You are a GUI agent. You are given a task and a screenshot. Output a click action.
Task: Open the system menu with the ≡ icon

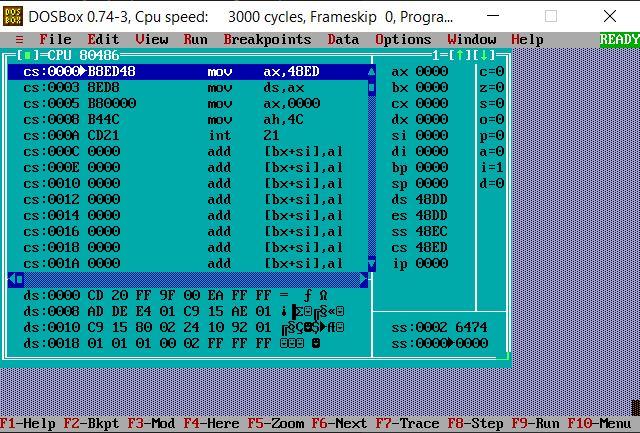click(19, 40)
